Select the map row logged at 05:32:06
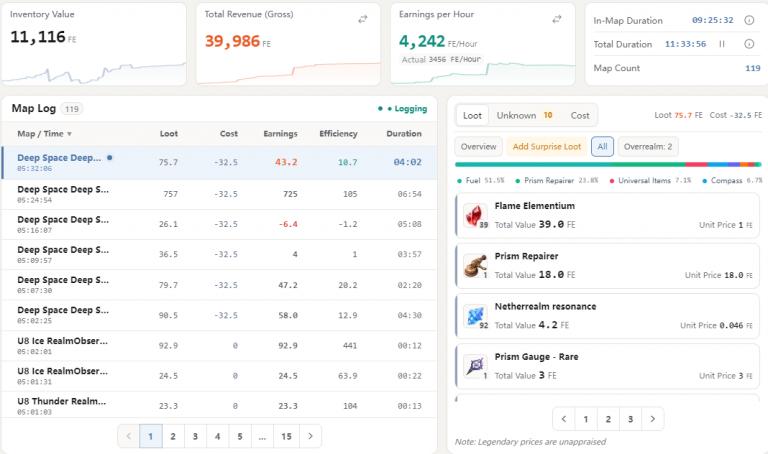The width and height of the screenshot is (768, 454). click(220, 163)
